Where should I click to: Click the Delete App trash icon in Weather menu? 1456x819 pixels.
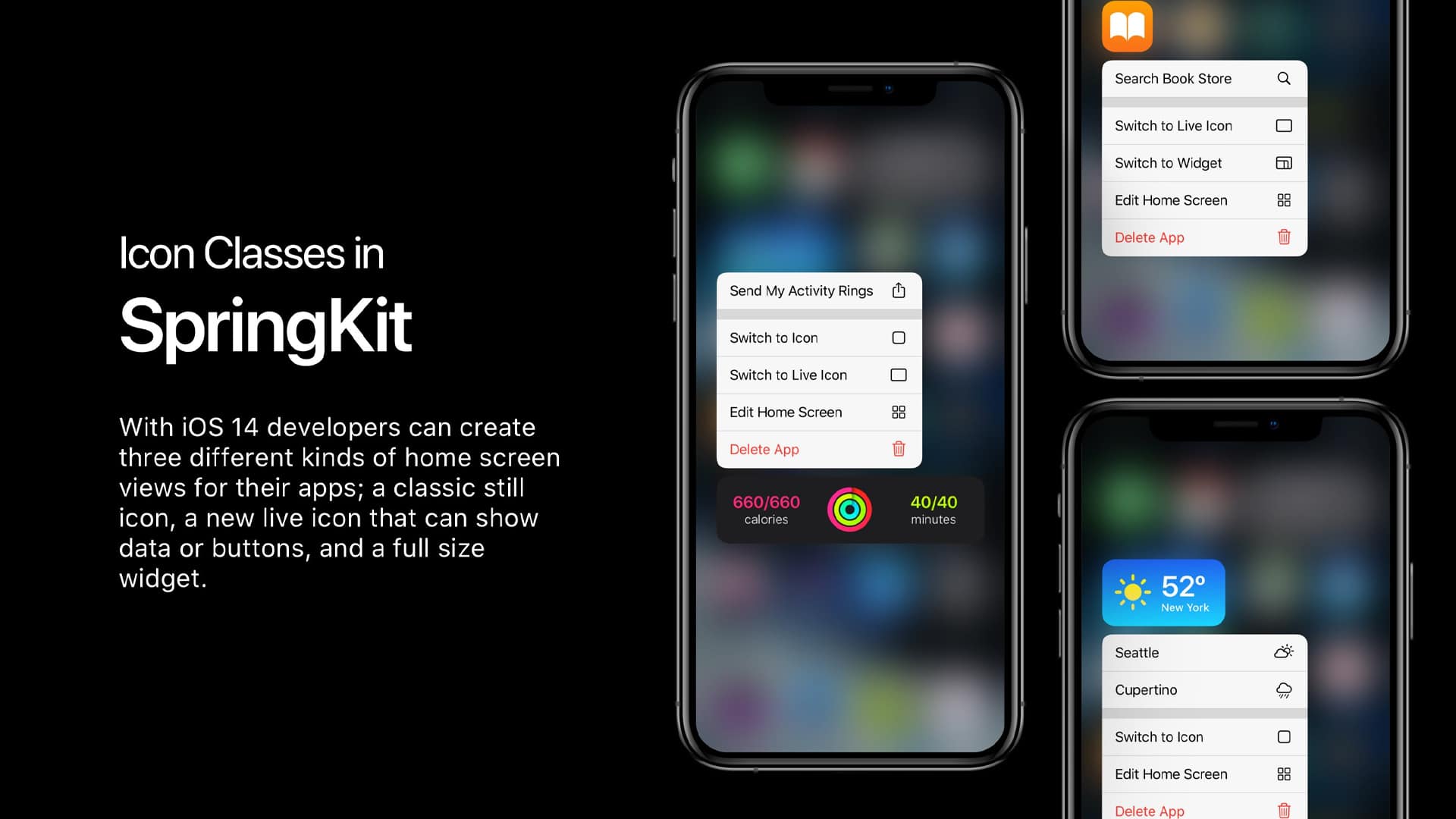point(1283,810)
